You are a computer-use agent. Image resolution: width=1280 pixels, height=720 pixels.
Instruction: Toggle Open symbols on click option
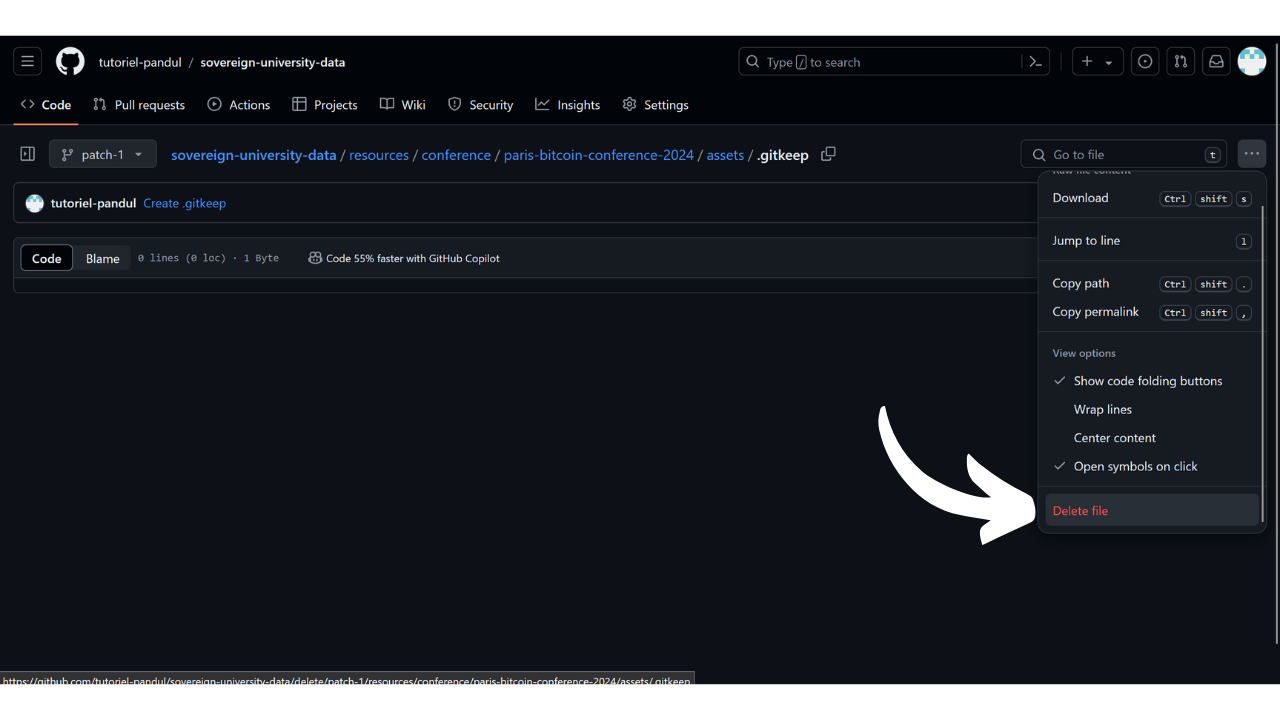click(x=1135, y=466)
